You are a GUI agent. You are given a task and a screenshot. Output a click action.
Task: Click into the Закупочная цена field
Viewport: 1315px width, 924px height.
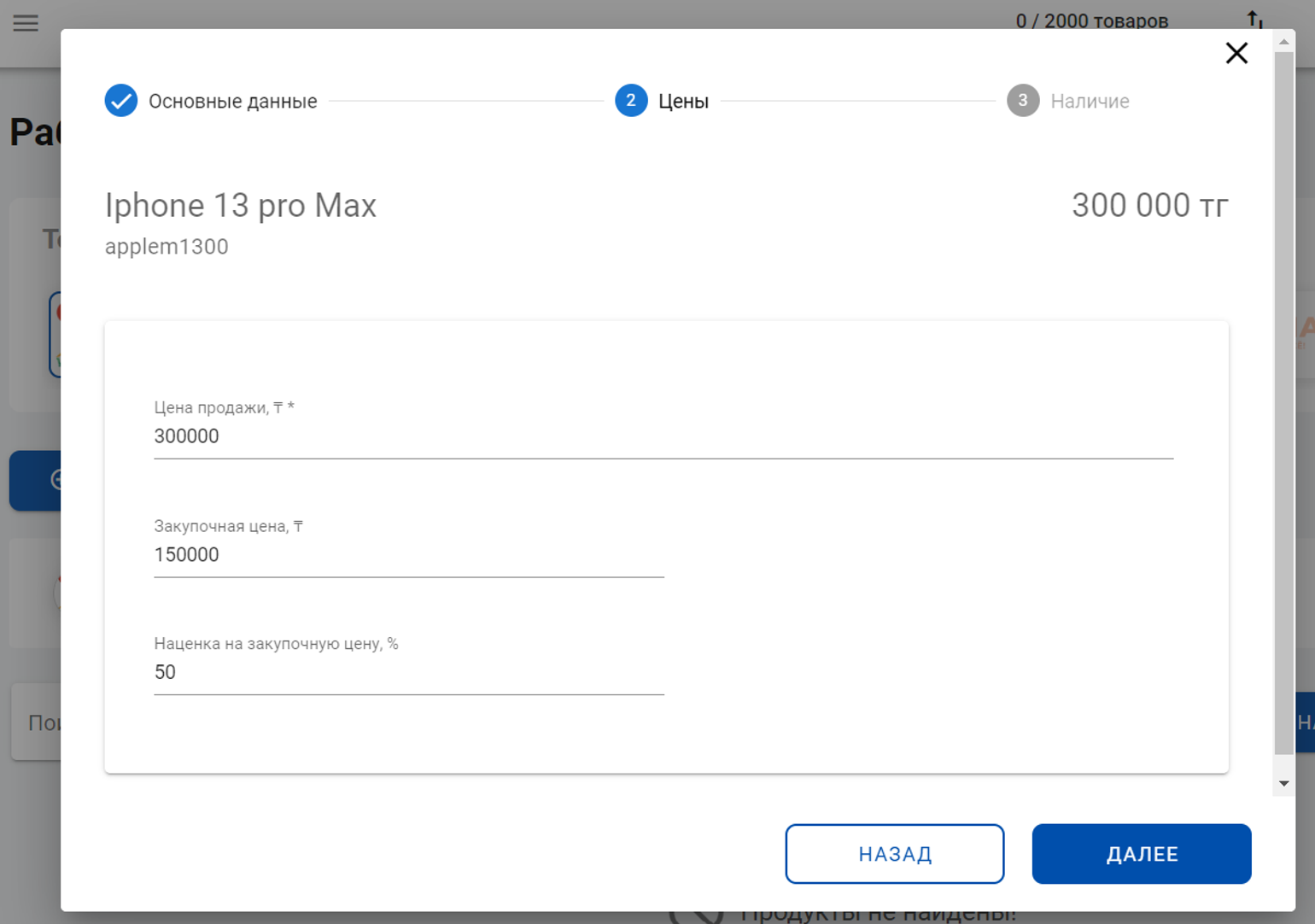[408, 555]
